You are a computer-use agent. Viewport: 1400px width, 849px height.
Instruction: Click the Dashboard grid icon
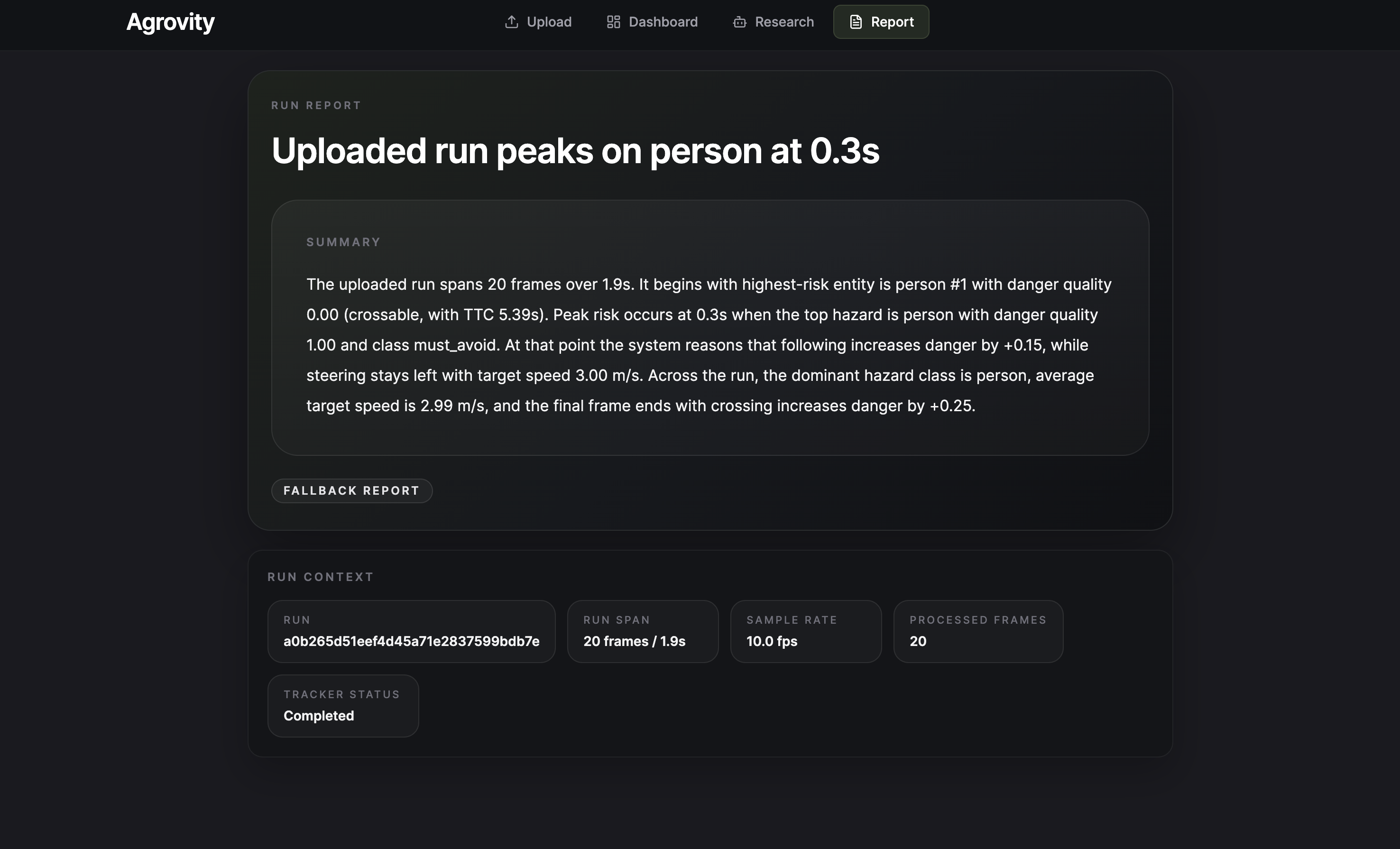613,22
